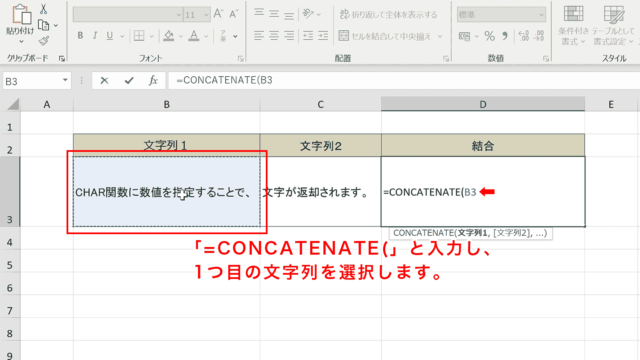Click the Increase Font Size icon
640x360 pixels.
[218, 14]
